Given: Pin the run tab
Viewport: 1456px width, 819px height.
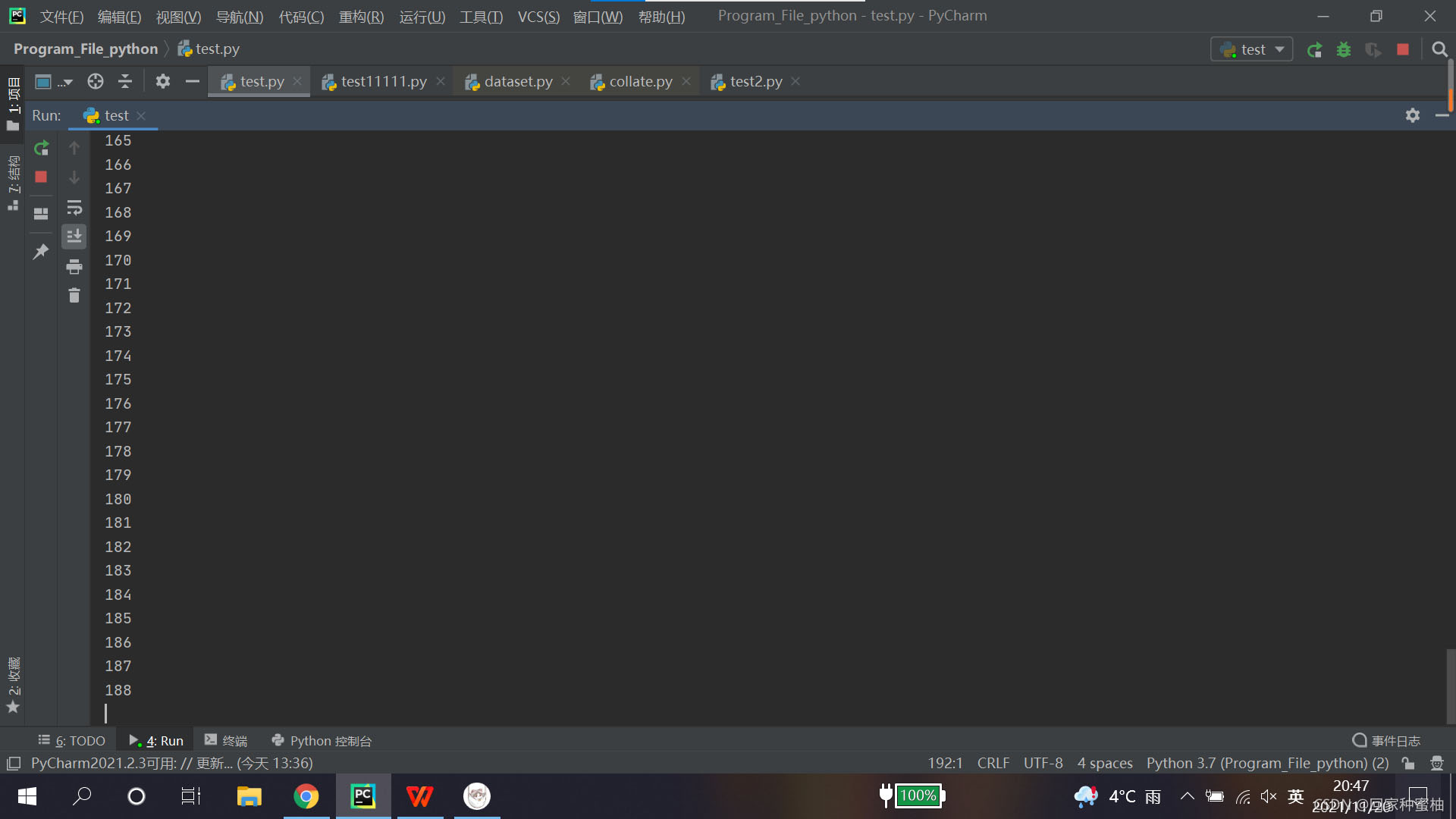Looking at the screenshot, I should pyautogui.click(x=41, y=251).
